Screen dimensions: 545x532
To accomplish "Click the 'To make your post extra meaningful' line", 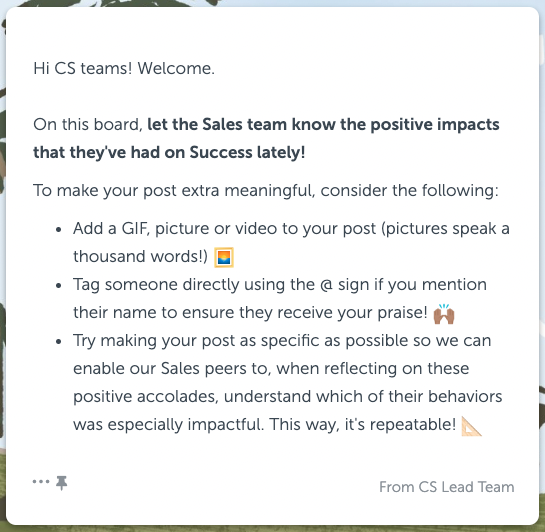I will coord(266,190).
